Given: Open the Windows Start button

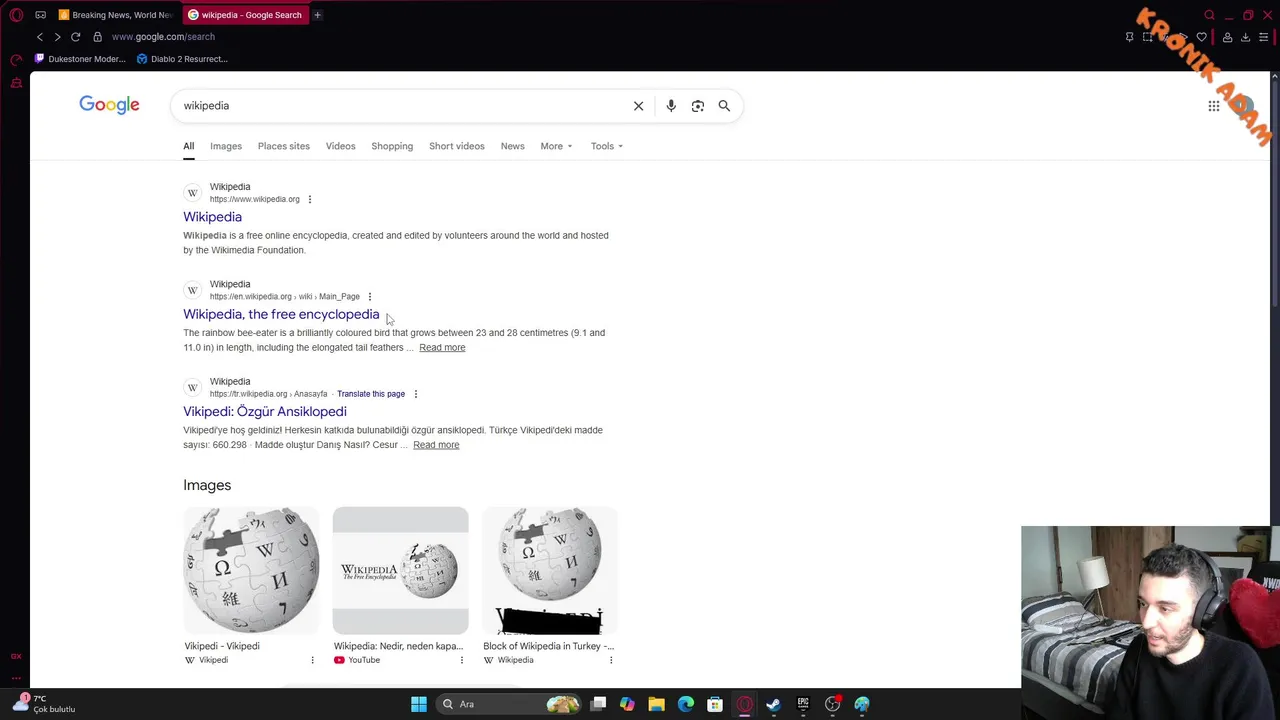Looking at the screenshot, I should (x=419, y=704).
